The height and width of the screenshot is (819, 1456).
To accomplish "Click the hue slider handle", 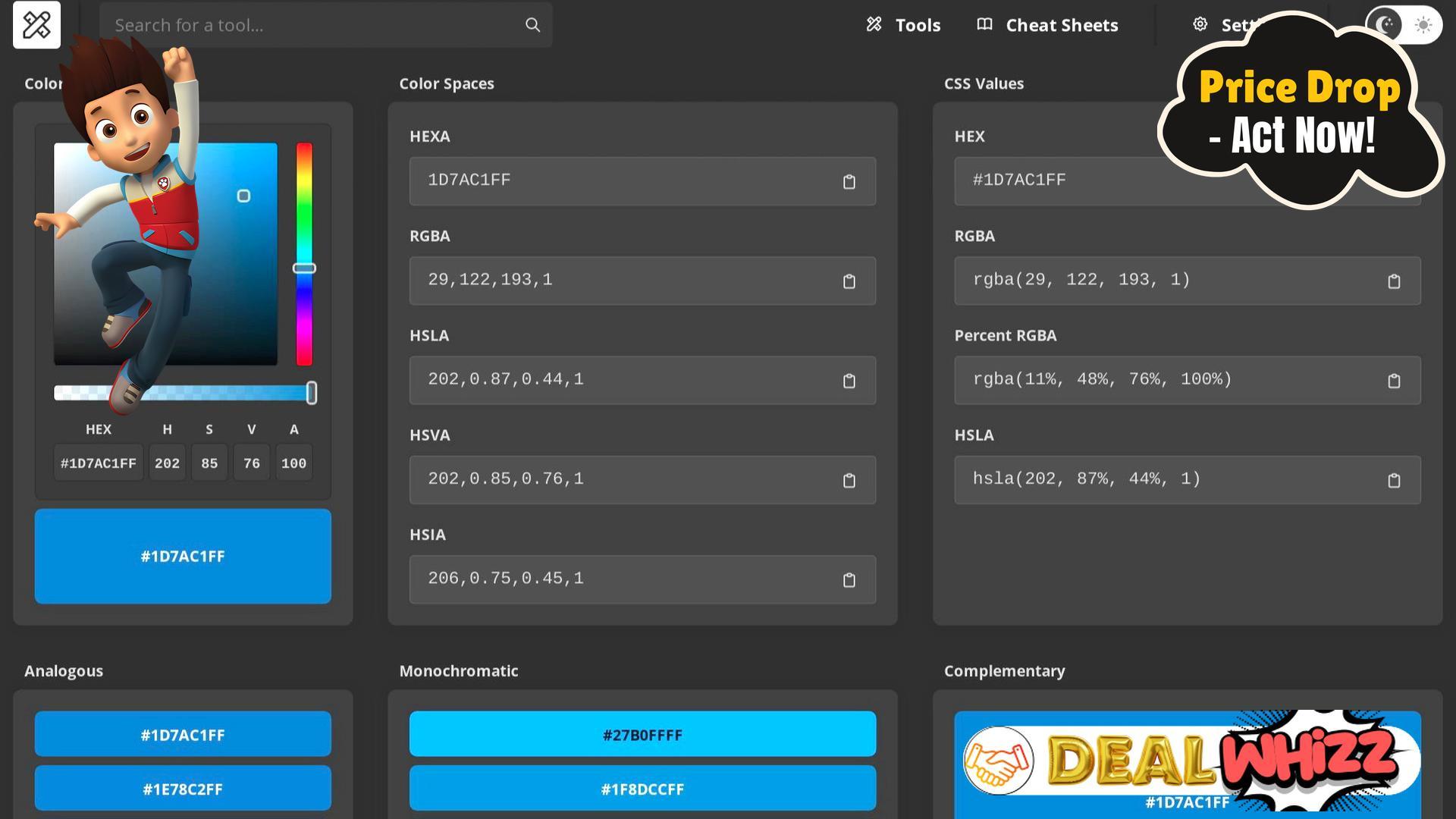I will pyautogui.click(x=304, y=268).
